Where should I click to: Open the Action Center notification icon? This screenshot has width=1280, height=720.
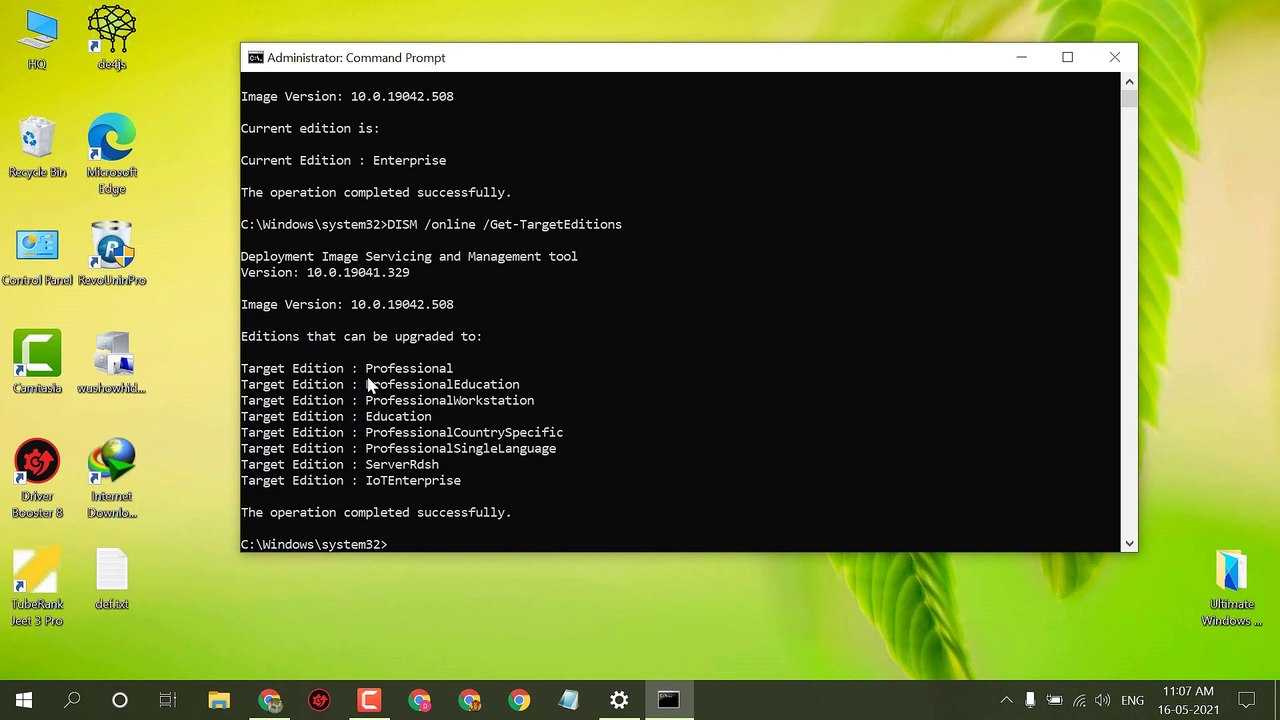1247,700
